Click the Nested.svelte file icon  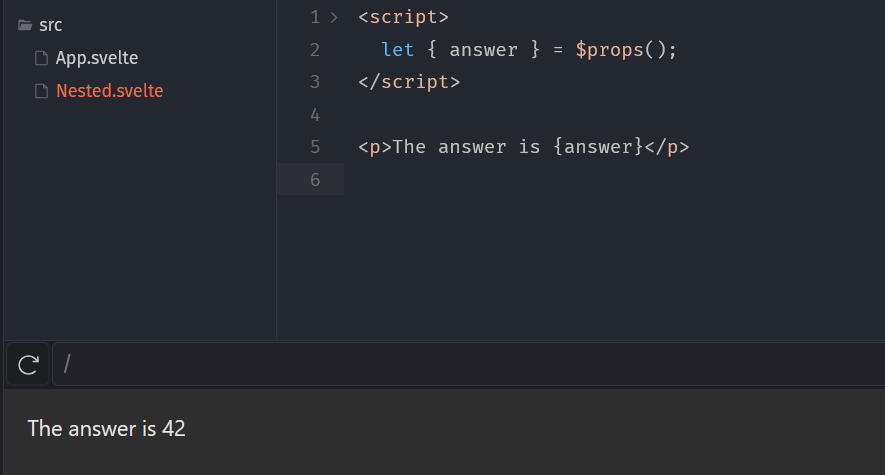[42, 91]
